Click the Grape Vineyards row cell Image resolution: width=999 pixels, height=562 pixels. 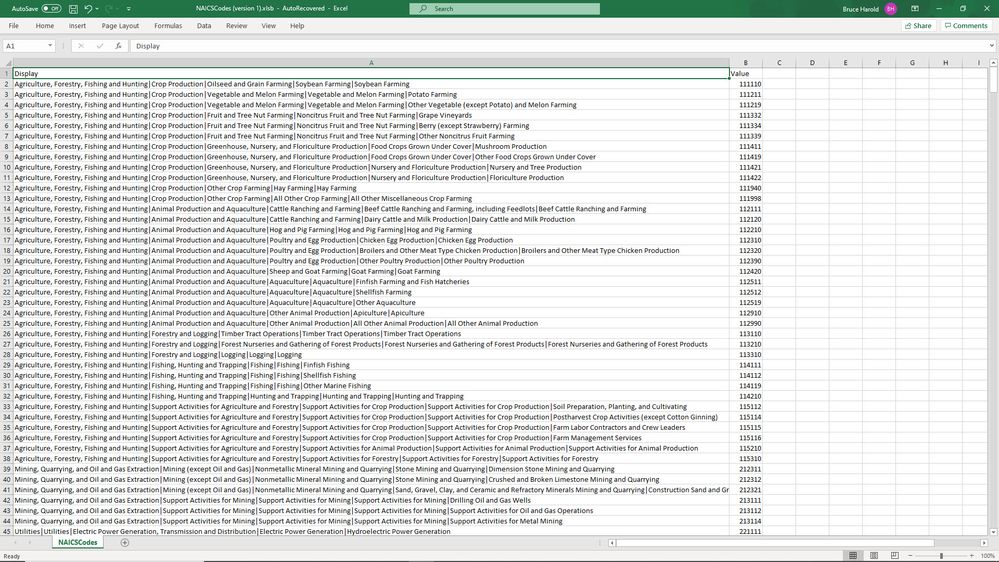point(371,115)
